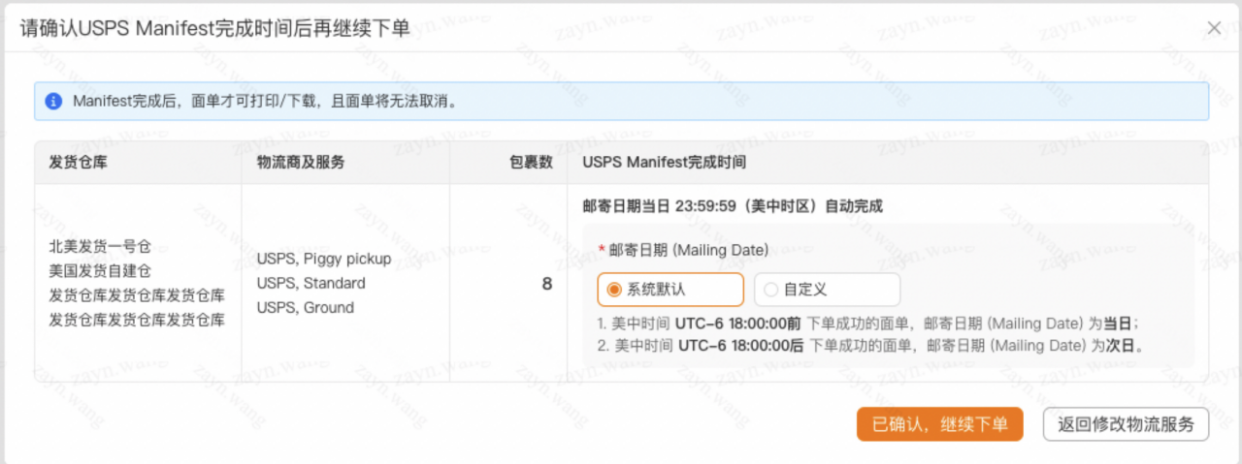
Task: Choose the 自定义 mailing date option
Action: click(x=827, y=290)
